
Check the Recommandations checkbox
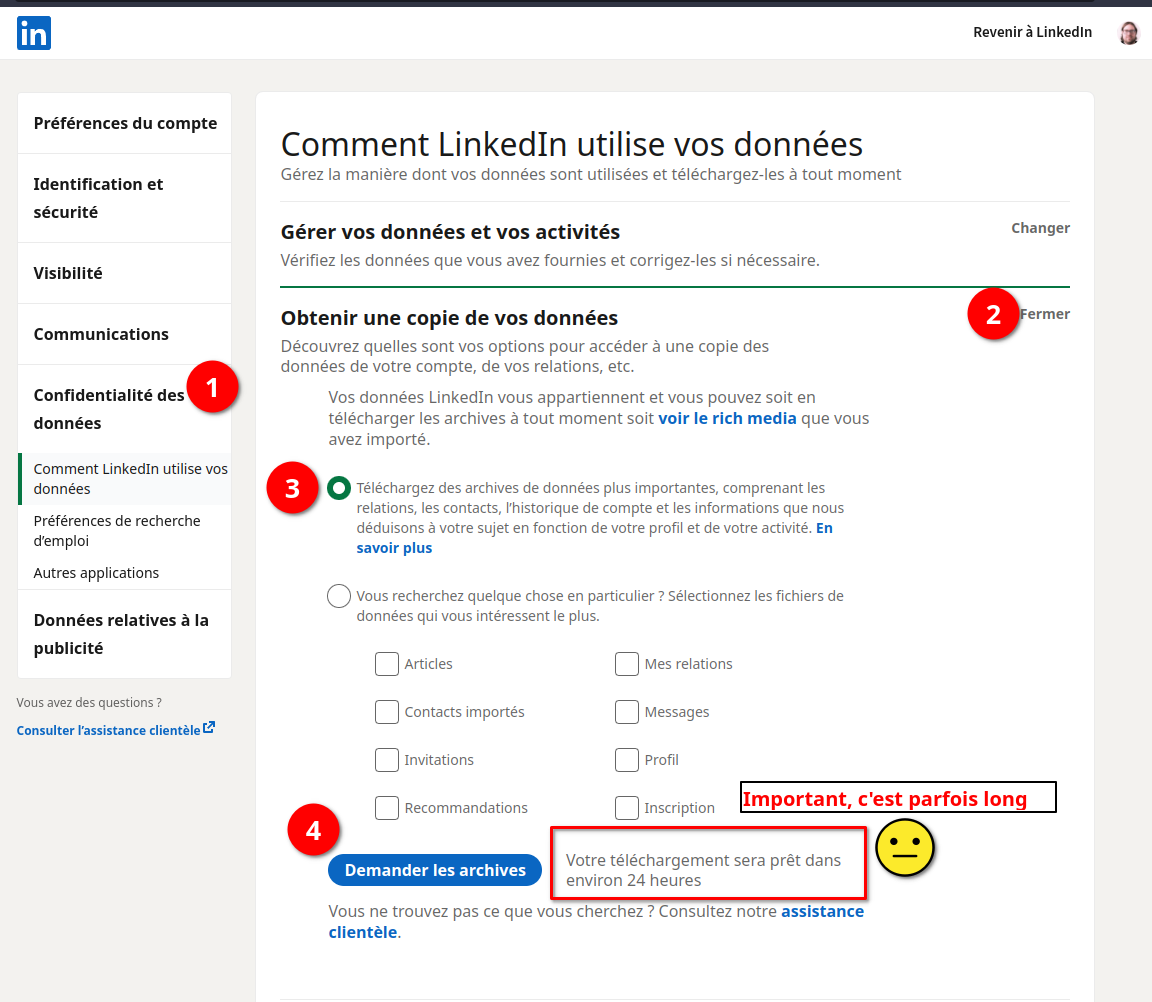pyautogui.click(x=386, y=808)
